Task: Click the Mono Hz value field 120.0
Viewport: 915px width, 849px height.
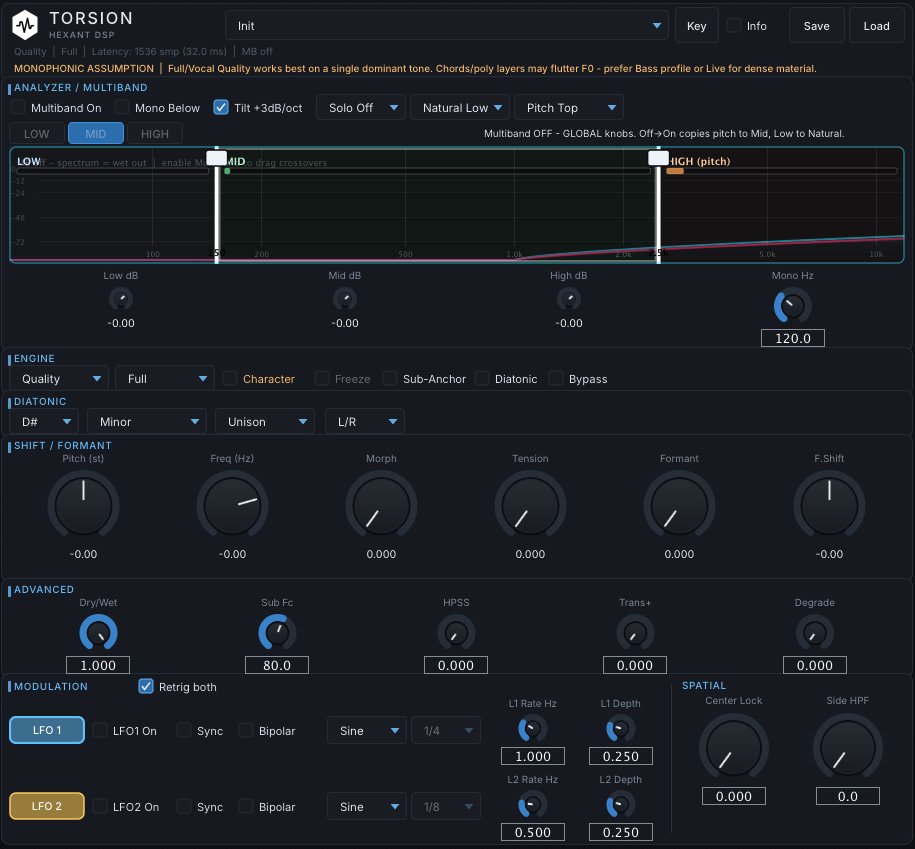Action: pyautogui.click(x=792, y=338)
